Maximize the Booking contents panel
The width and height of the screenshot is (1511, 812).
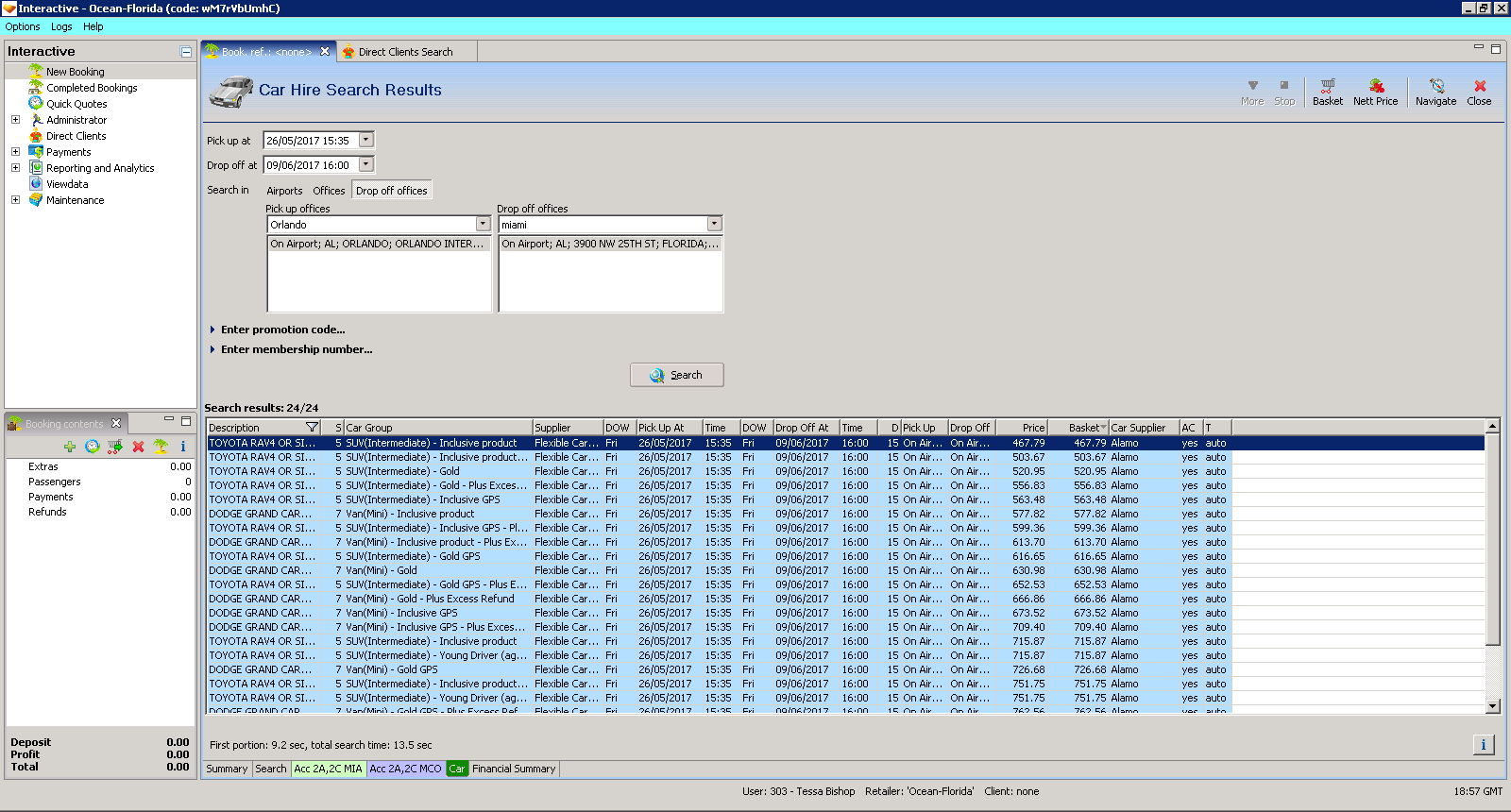pos(186,420)
